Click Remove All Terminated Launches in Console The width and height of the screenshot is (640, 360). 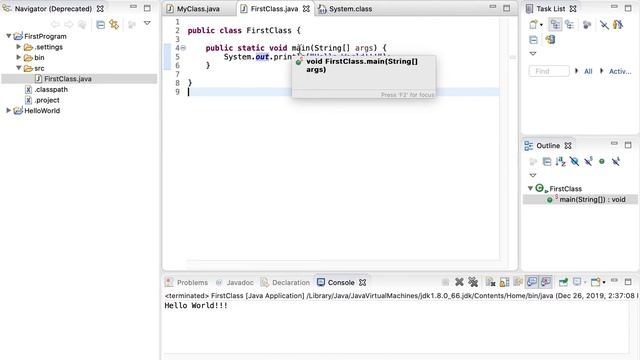pyautogui.click(x=473, y=282)
